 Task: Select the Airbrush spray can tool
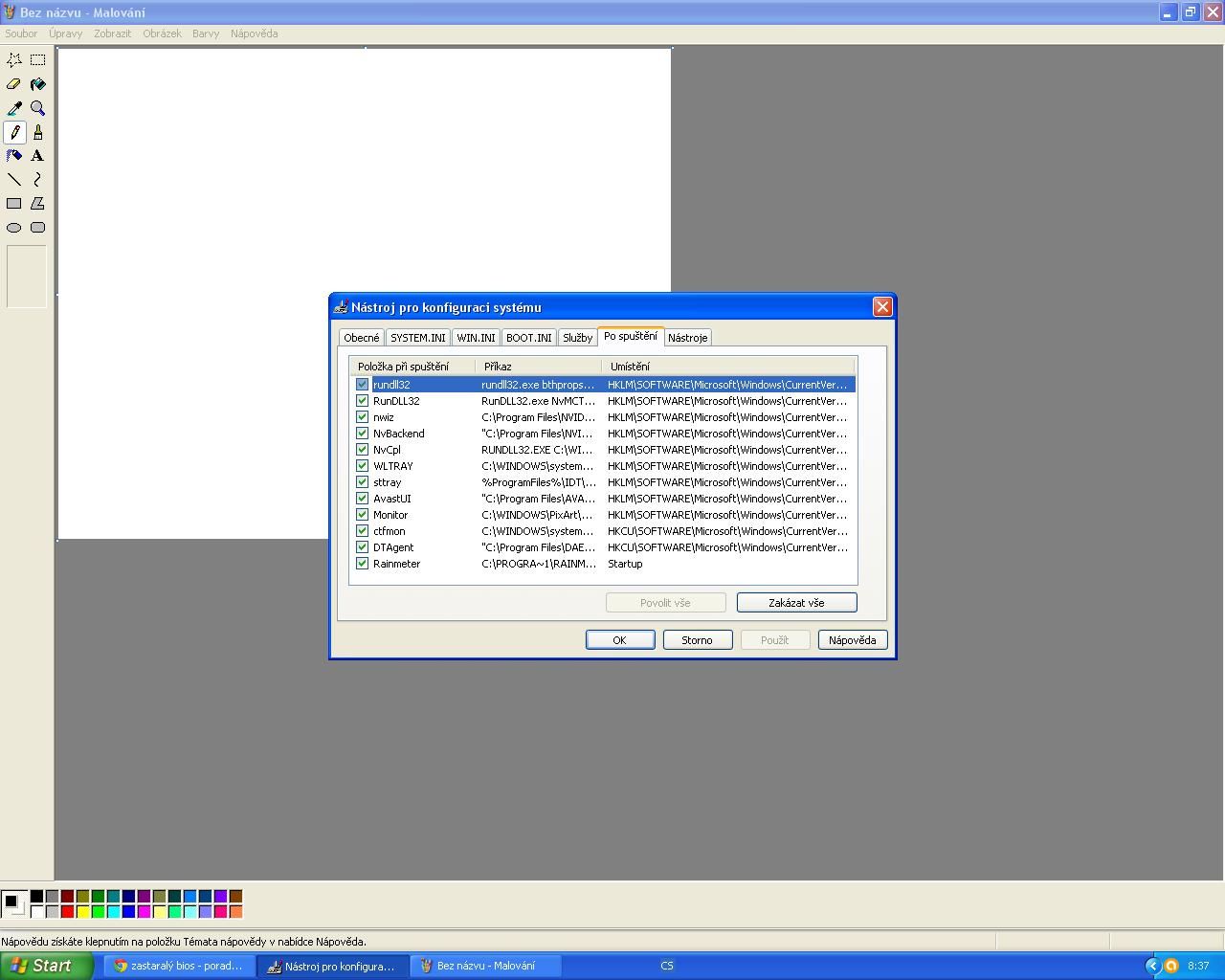tap(14, 156)
